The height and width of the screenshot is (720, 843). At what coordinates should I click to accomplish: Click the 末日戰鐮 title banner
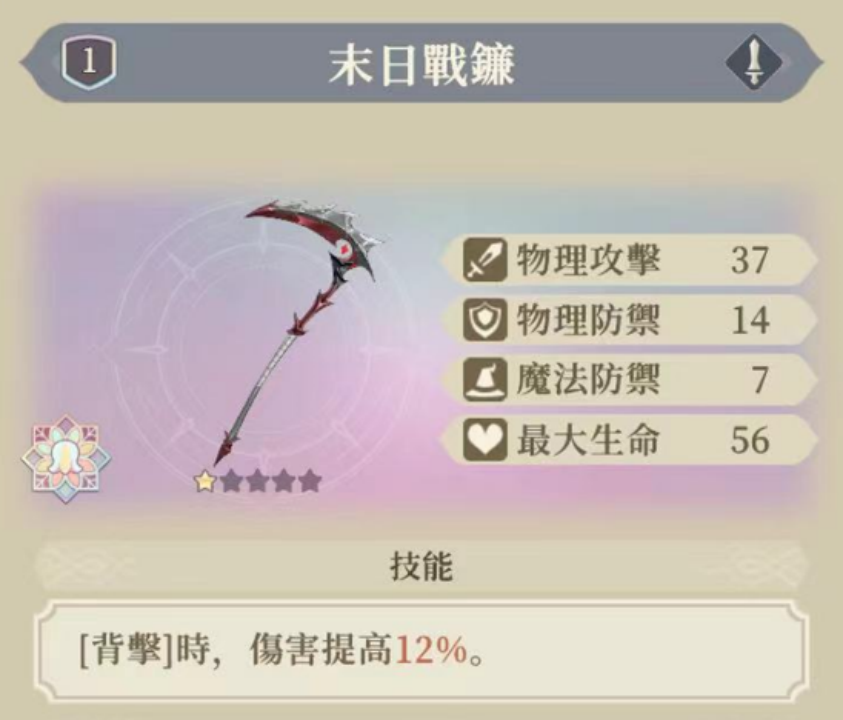(422, 63)
